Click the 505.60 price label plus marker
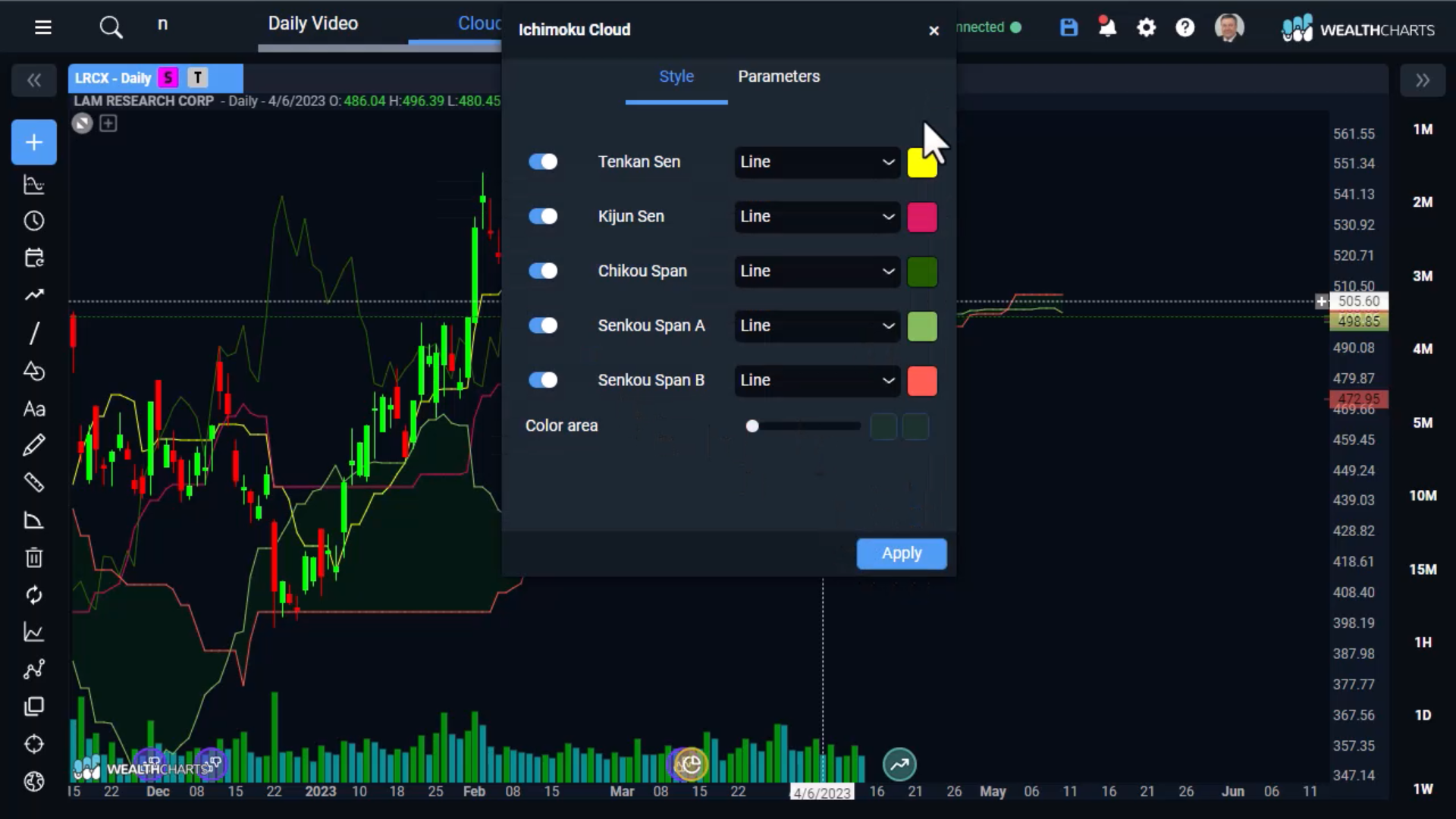Image resolution: width=1456 pixels, height=819 pixels. click(1322, 301)
